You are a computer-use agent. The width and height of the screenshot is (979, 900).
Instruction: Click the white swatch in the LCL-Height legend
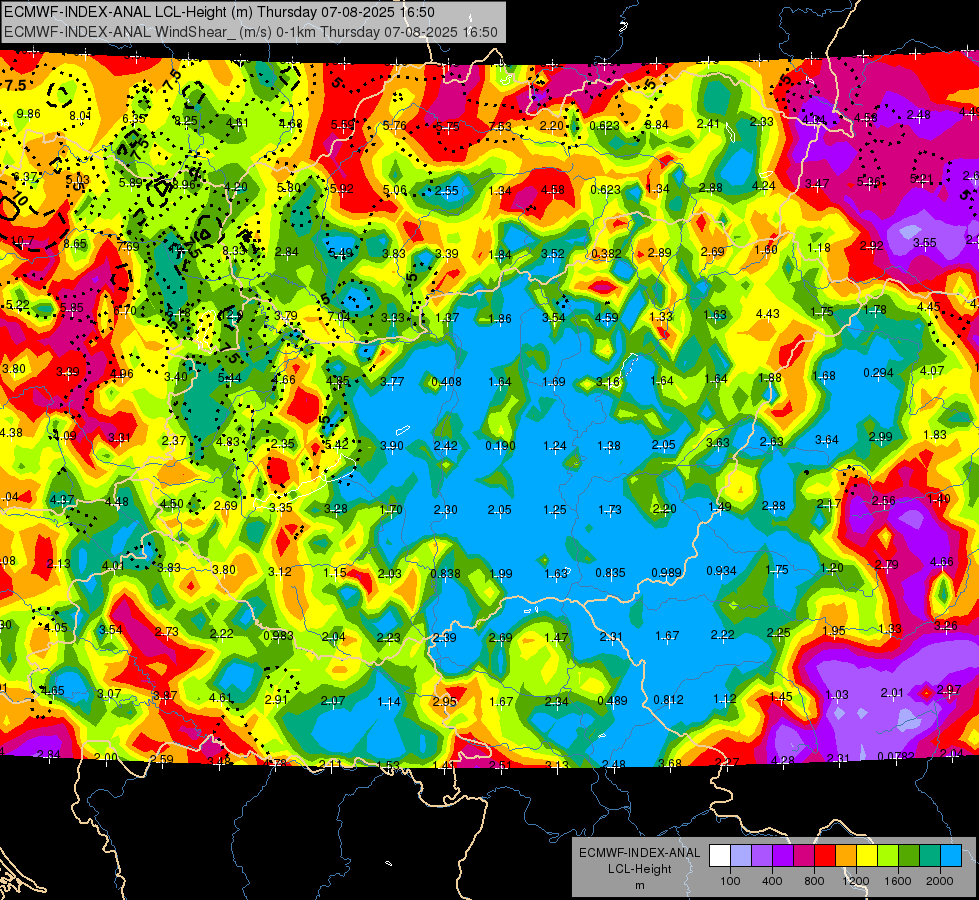coord(720,856)
